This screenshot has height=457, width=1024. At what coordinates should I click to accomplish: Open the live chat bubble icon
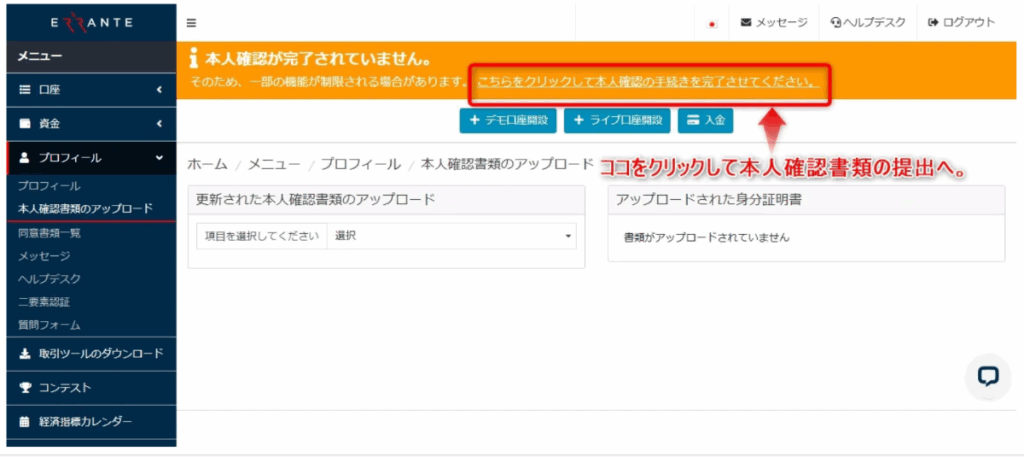click(988, 377)
